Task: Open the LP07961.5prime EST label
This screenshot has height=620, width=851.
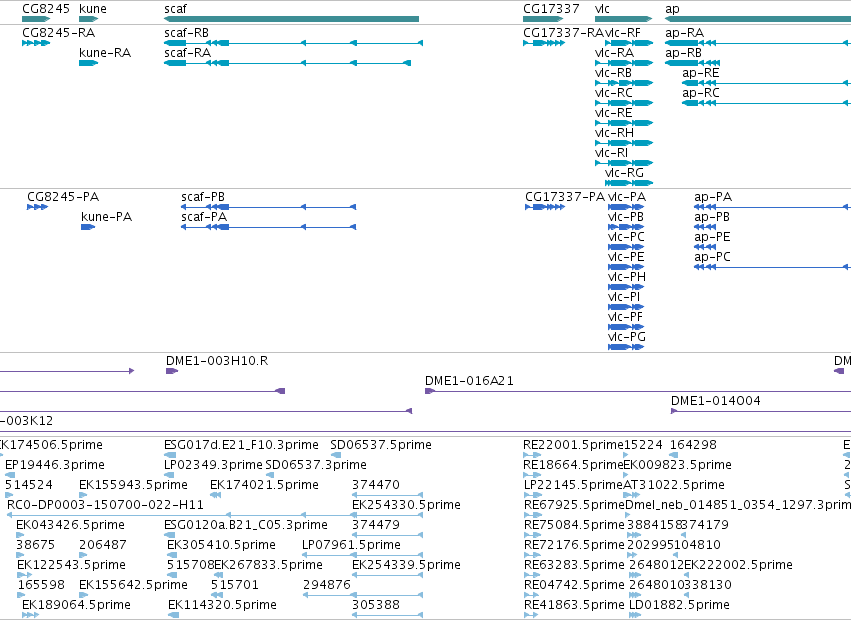Action: pos(351,545)
